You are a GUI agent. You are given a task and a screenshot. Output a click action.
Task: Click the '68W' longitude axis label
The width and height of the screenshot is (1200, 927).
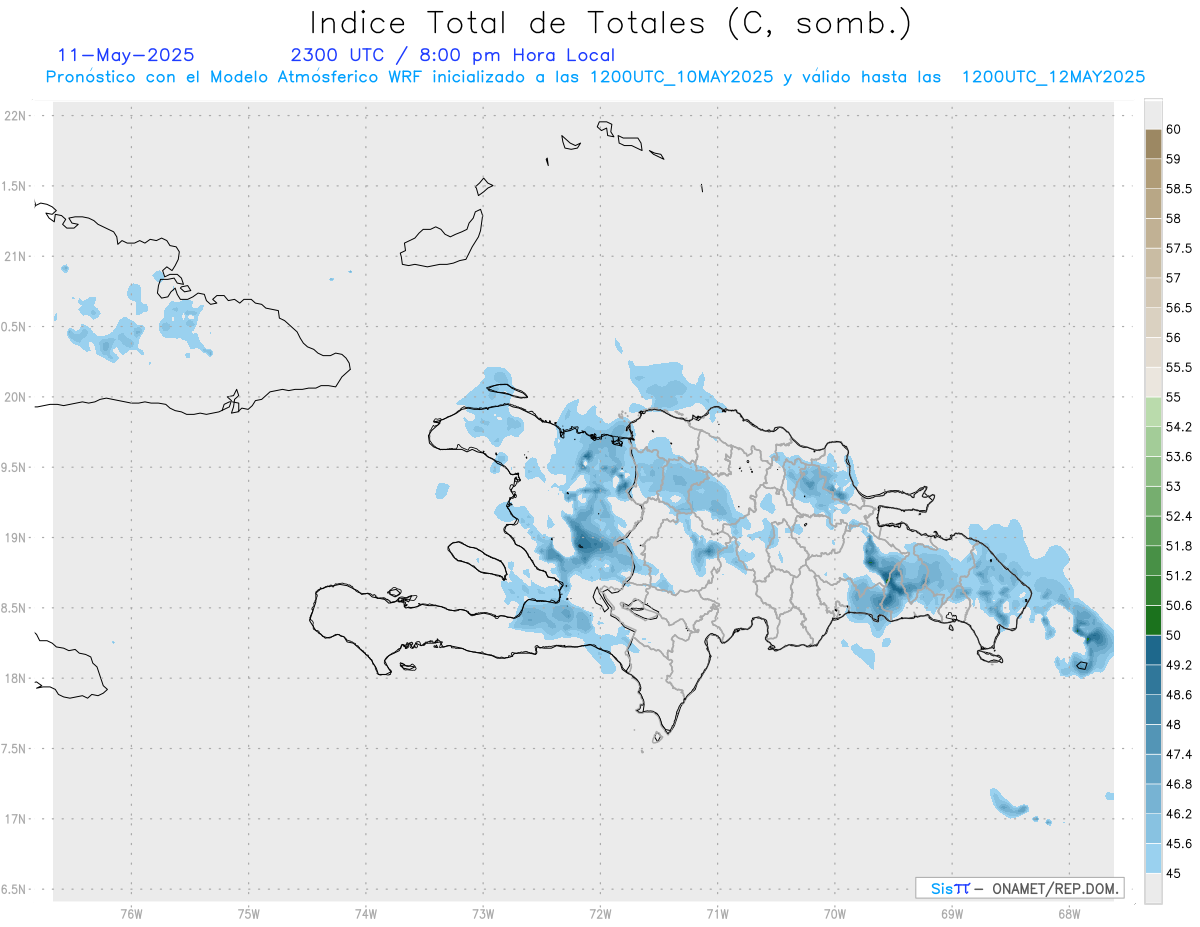pyautogui.click(x=1069, y=913)
